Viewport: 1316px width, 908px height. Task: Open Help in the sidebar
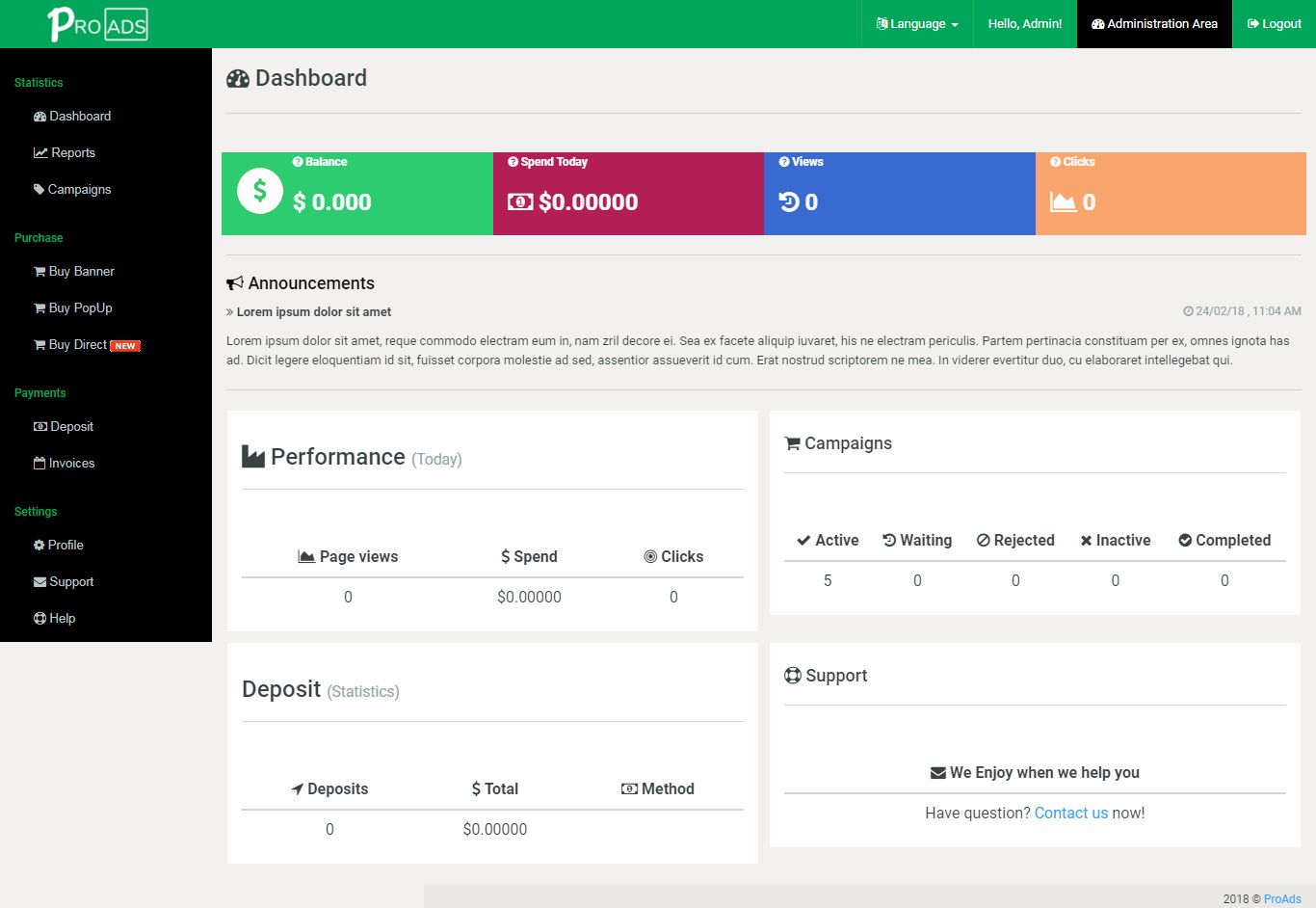pos(55,618)
